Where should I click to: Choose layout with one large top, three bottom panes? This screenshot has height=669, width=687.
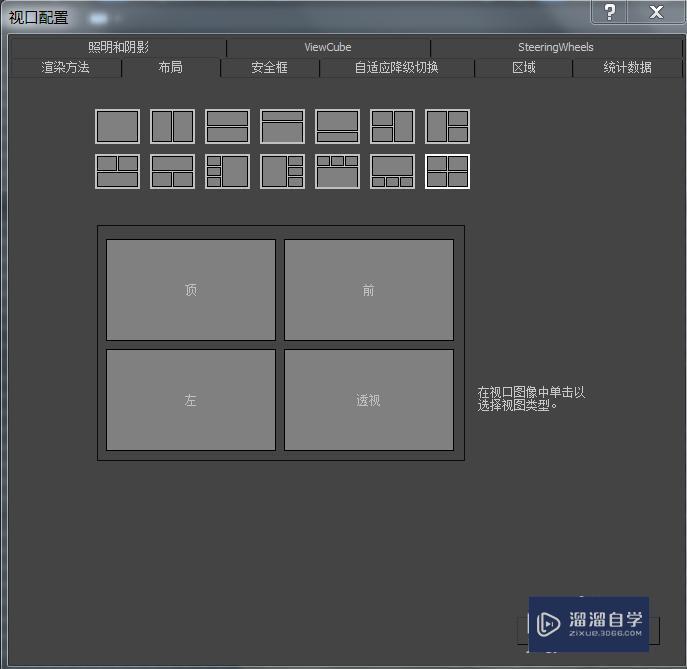point(392,171)
